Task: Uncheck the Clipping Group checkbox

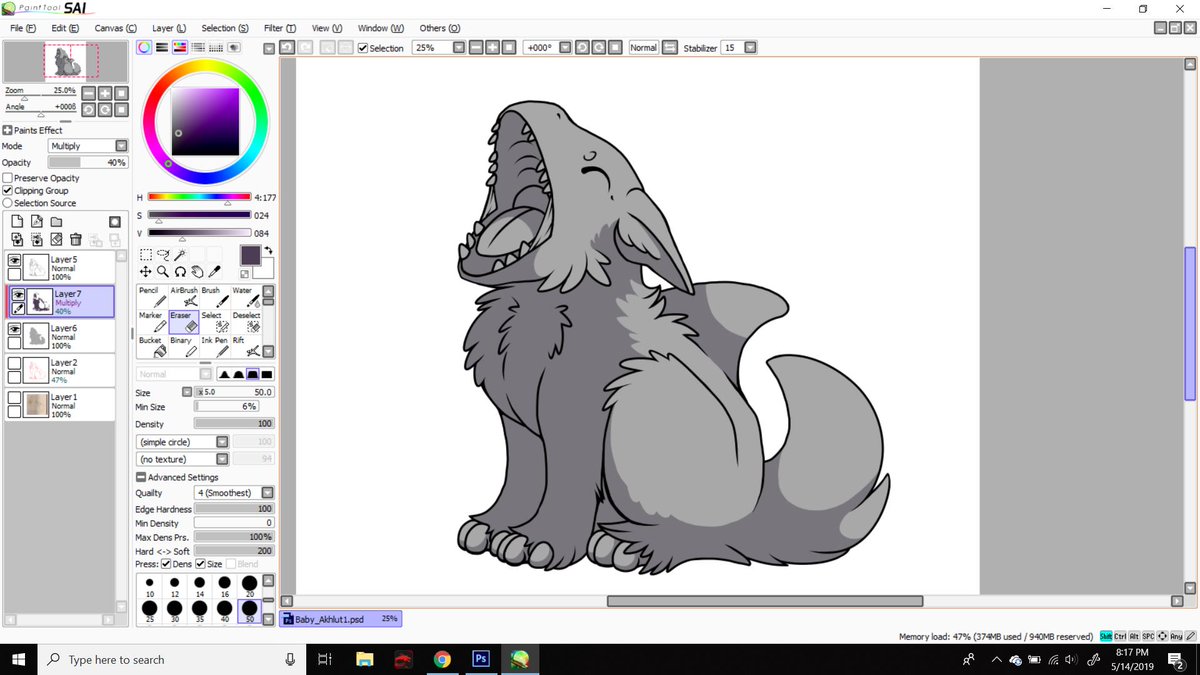Action: click(8, 190)
